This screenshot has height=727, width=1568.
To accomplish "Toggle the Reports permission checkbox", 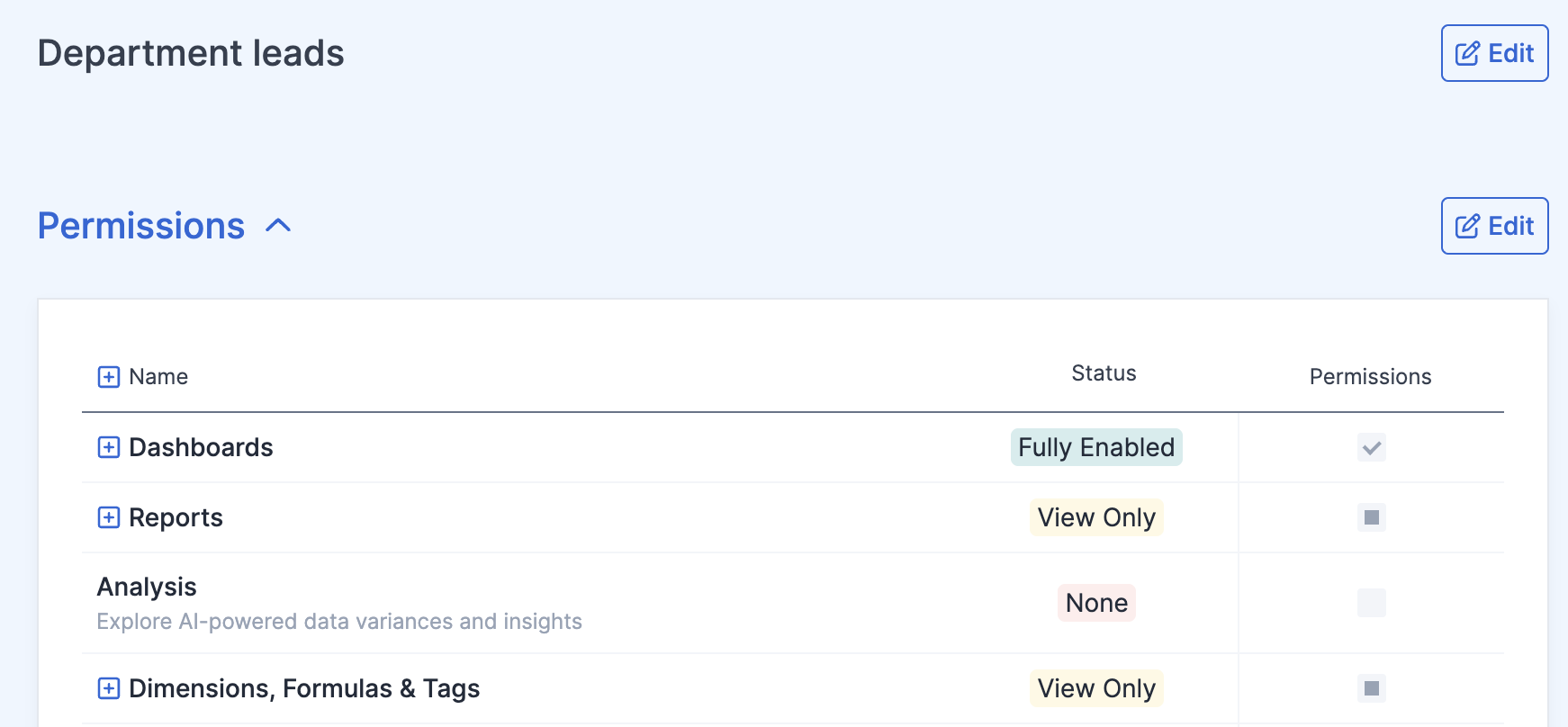I will [x=1372, y=517].
